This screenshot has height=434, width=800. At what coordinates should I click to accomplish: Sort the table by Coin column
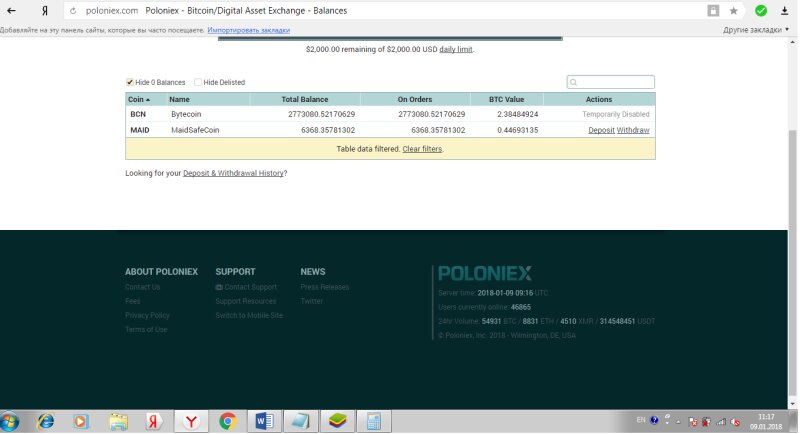(139, 99)
